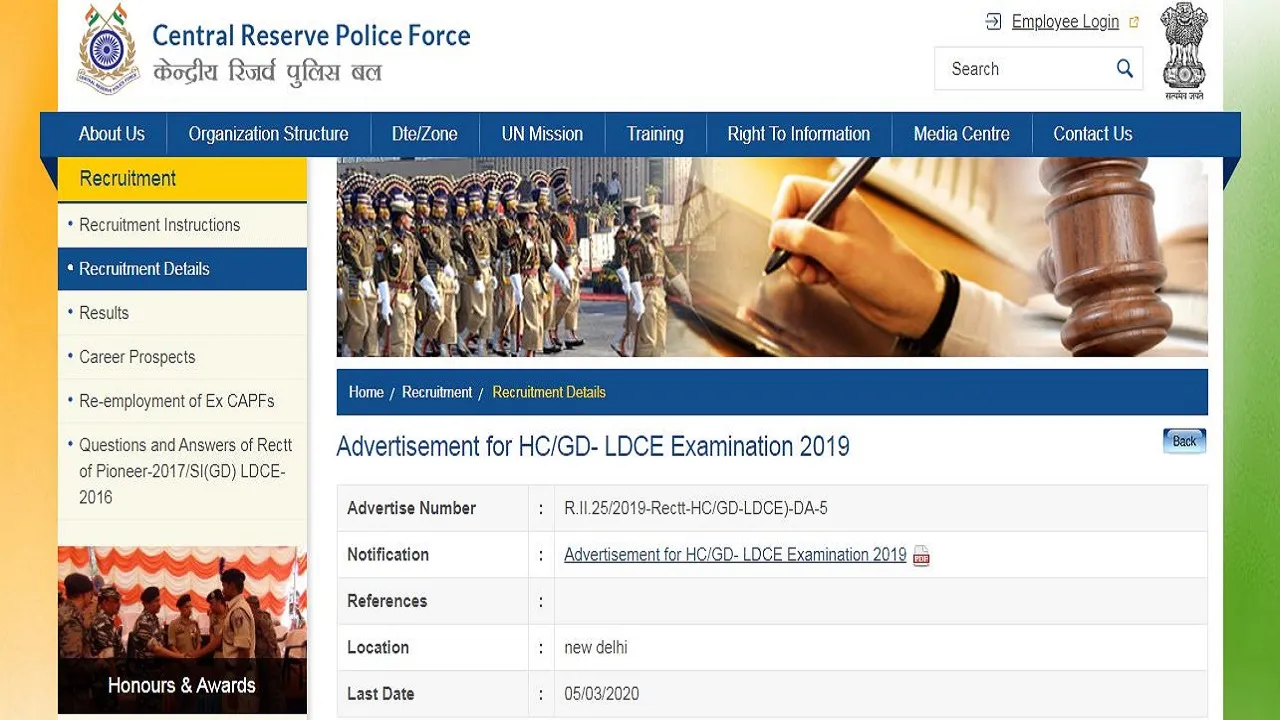Open the Employee Login link
1280x720 pixels.
coord(1065,21)
